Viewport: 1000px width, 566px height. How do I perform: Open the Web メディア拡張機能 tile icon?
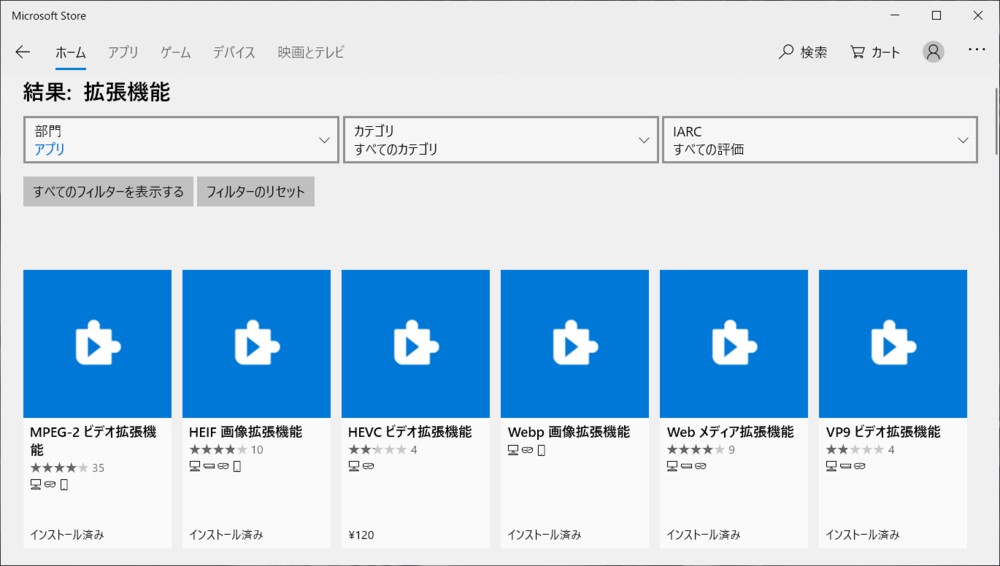[734, 344]
